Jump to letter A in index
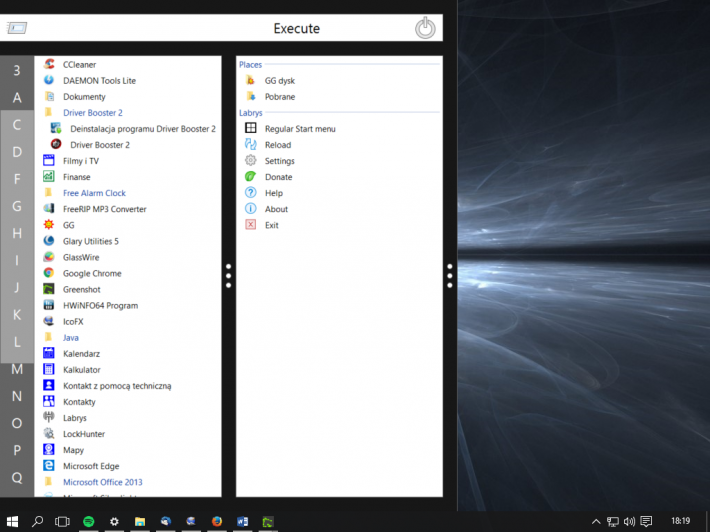This screenshot has height=532, width=710. pos(17,97)
